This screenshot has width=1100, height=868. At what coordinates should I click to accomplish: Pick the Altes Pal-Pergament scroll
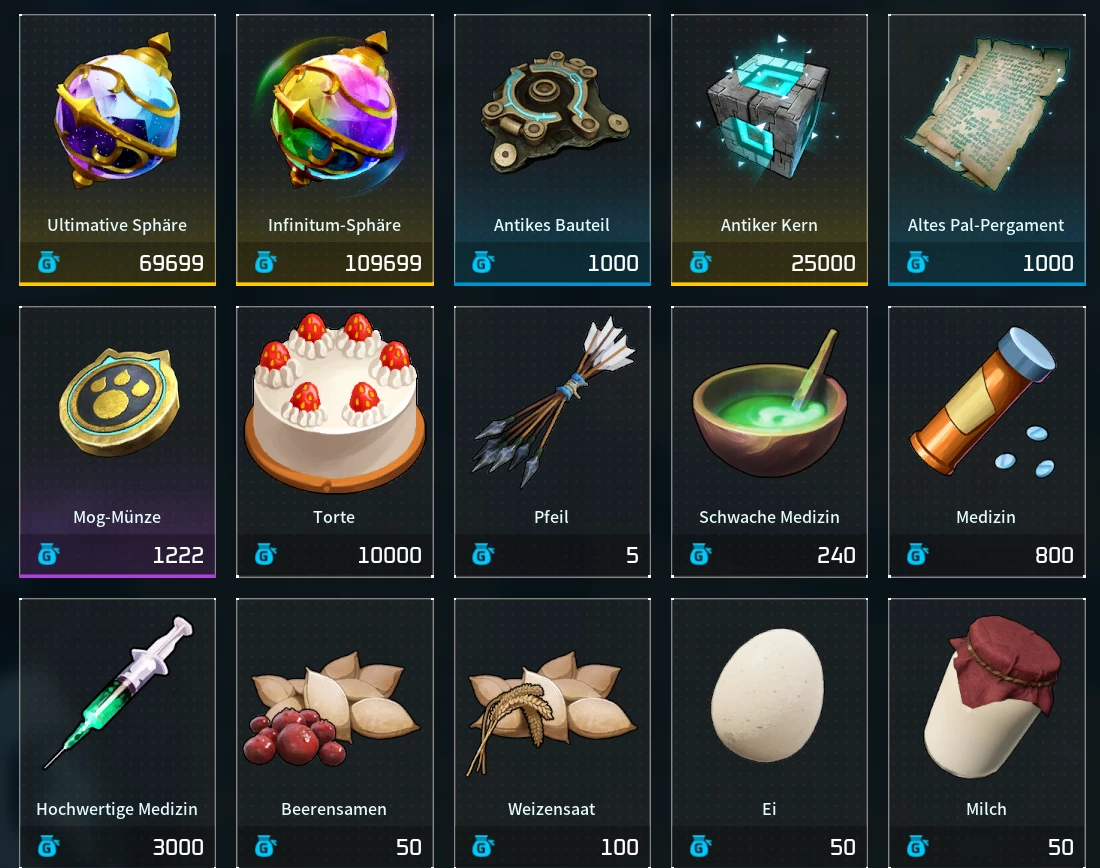(986, 112)
